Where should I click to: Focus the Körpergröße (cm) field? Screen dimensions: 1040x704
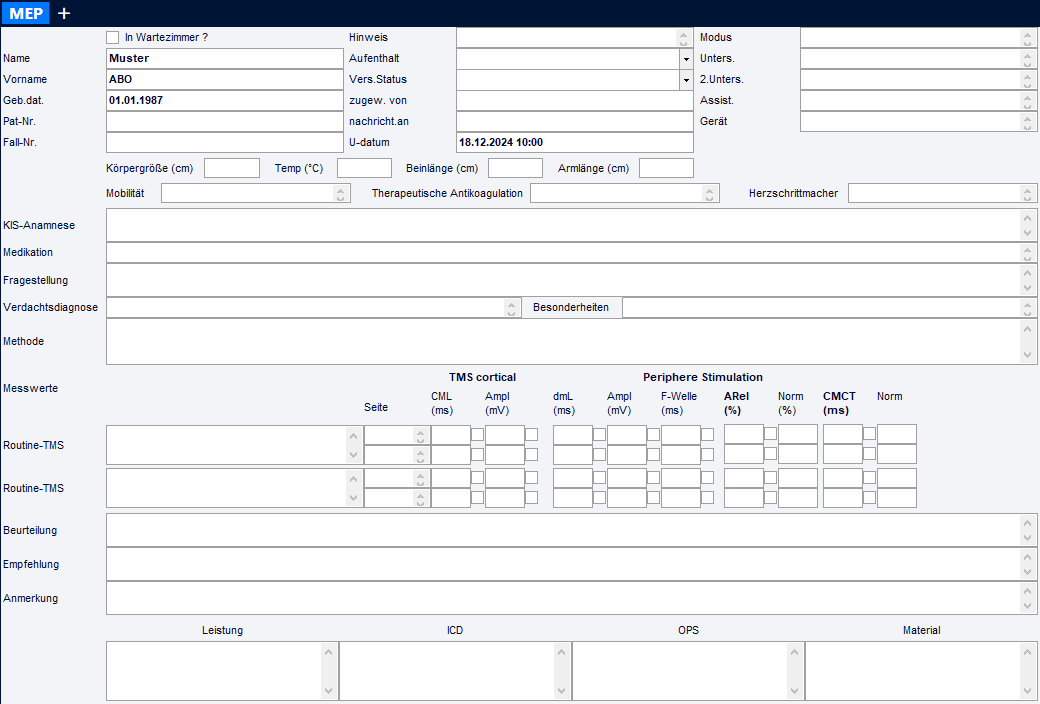point(232,168)
